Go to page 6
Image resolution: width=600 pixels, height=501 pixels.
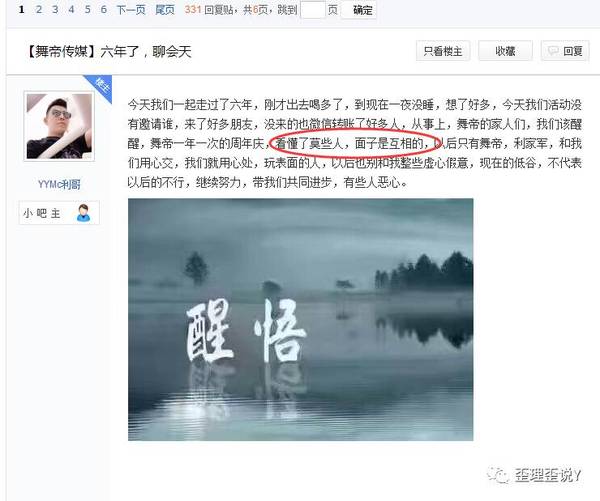pos(104,10)
